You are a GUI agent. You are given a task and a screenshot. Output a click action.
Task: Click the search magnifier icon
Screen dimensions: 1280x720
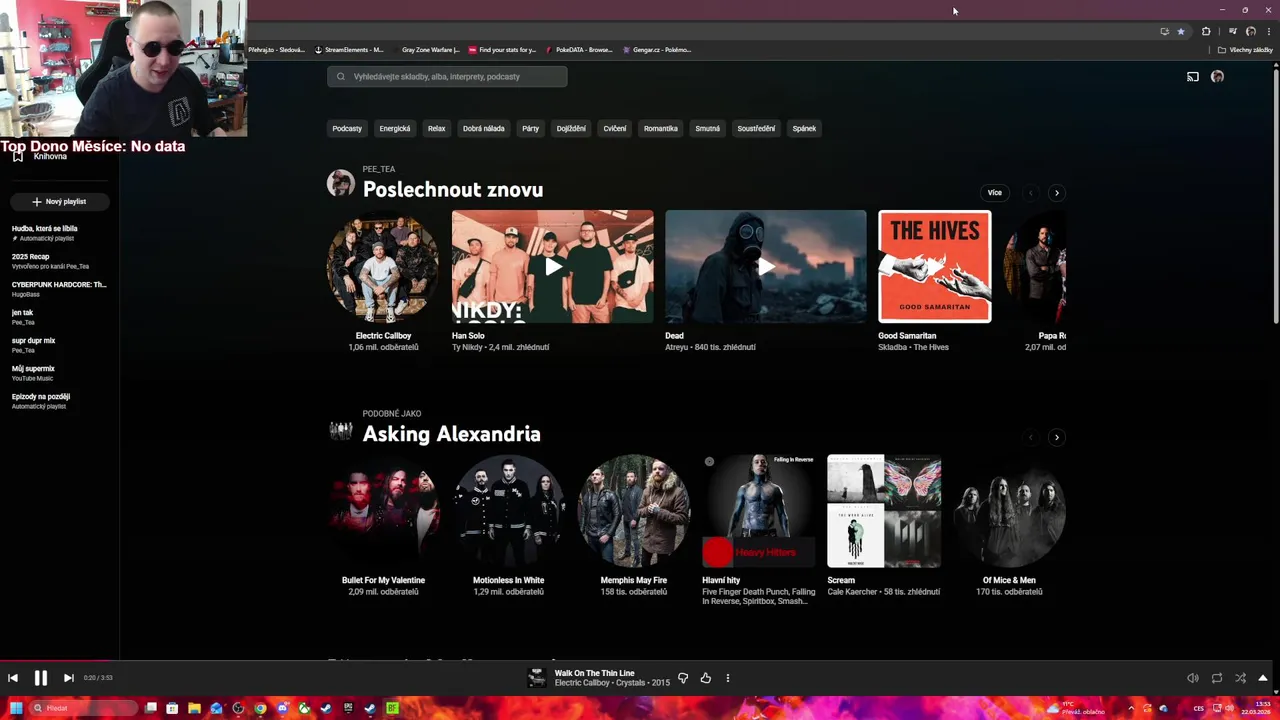(x=341, y=76)
